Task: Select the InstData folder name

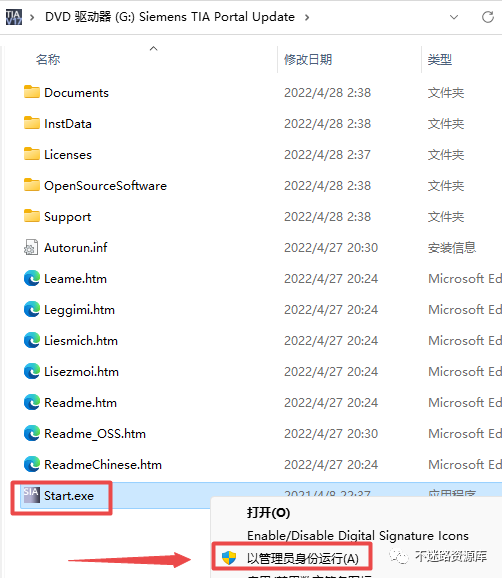Action: pyautogui.click(x=68, y=123)
